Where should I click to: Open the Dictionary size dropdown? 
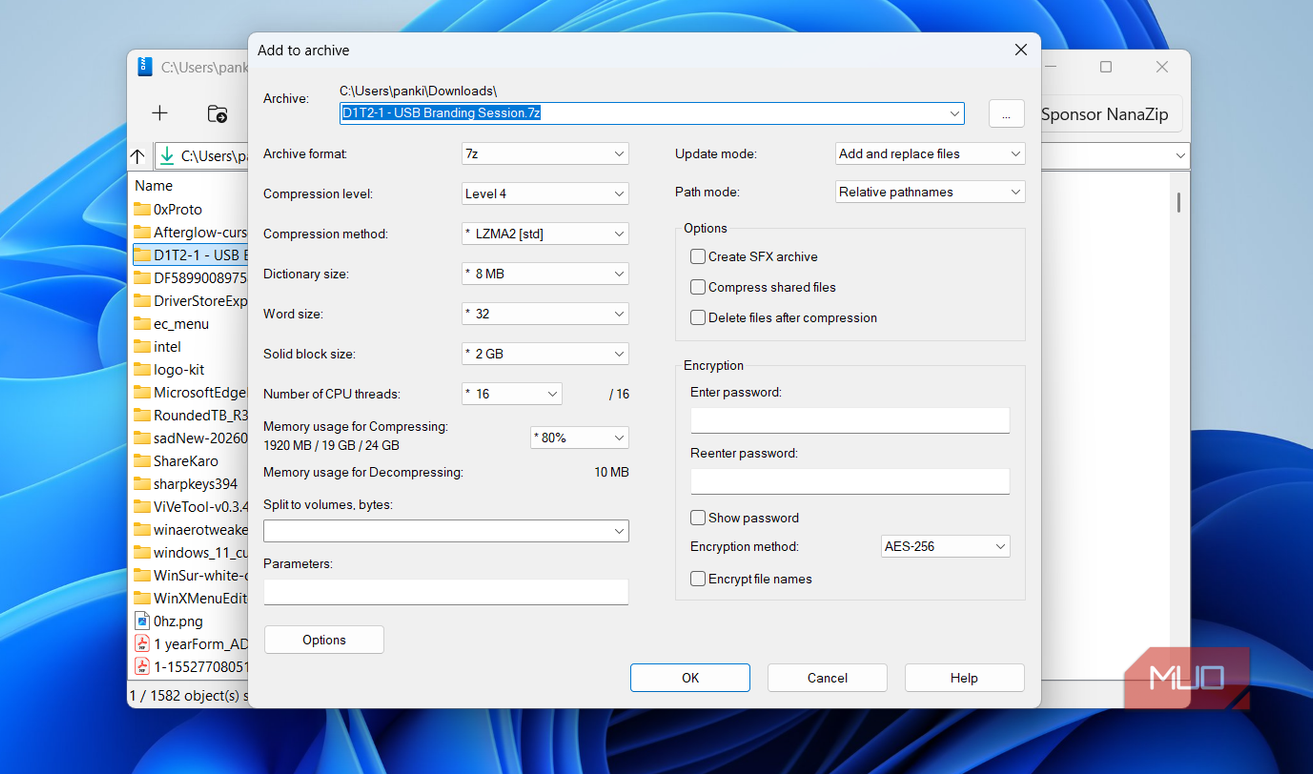pos(545,274)
